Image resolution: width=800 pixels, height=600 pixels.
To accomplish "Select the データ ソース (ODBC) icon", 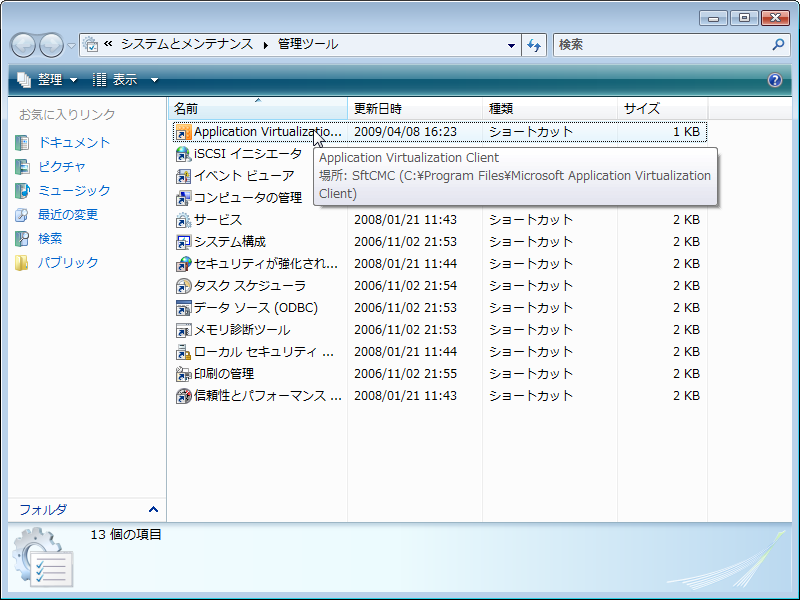I will 183,308.
